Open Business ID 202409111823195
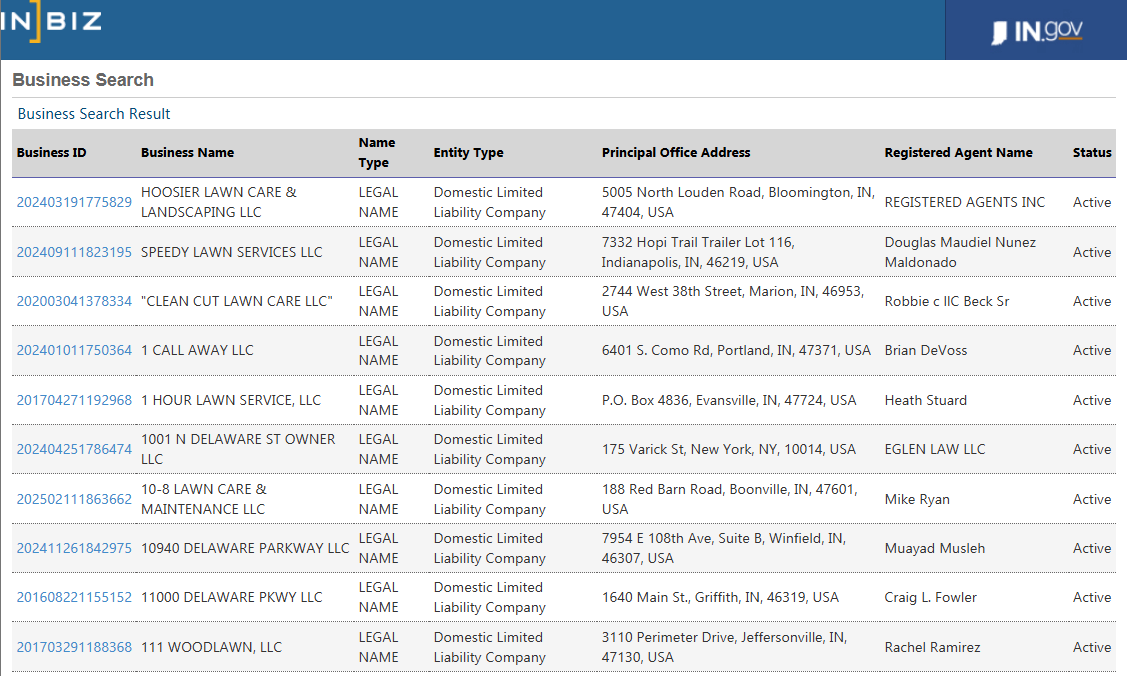 74,252
